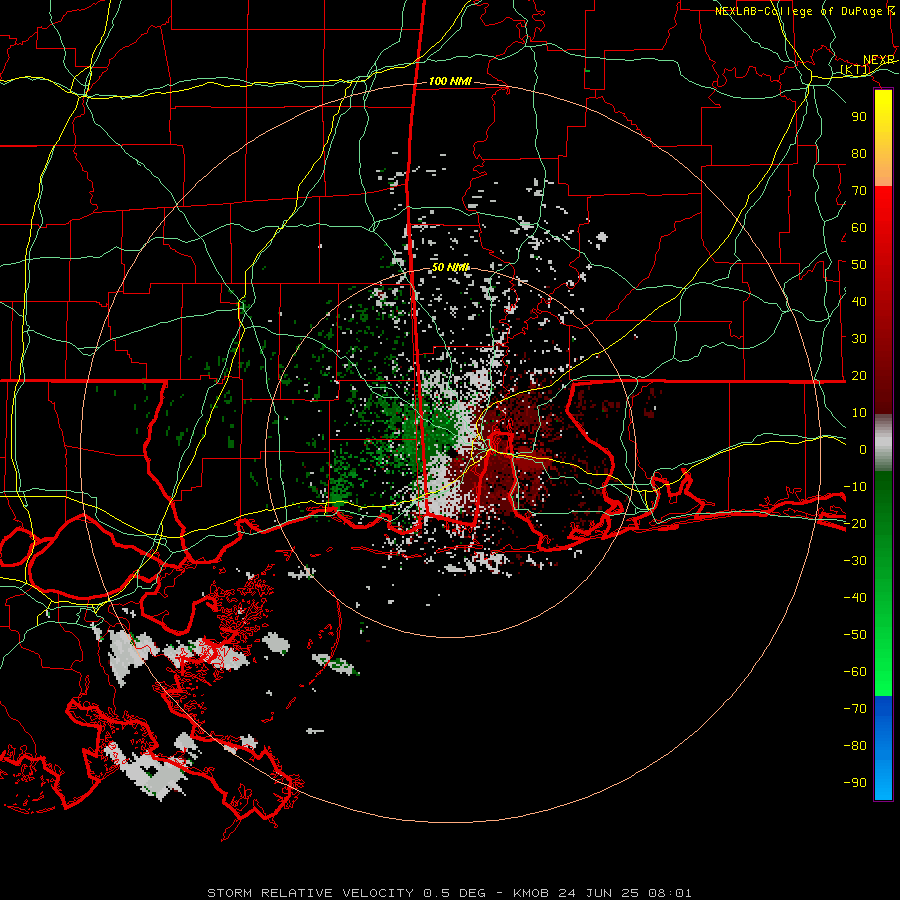Select the 40 value on the velocity scale
Screen dimensions: 900x900
[x=859, y=301]
